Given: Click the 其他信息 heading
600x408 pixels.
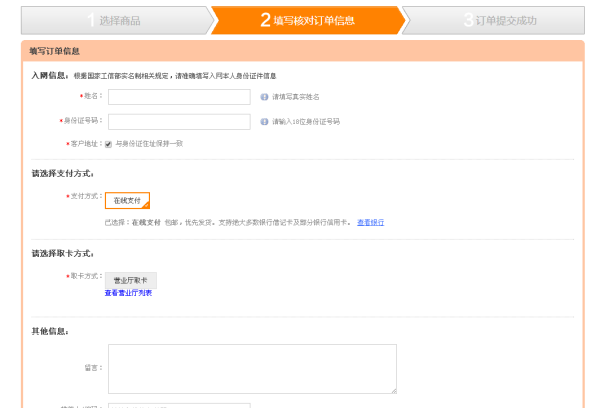Looking at the screenshot, I should [50, 331].
